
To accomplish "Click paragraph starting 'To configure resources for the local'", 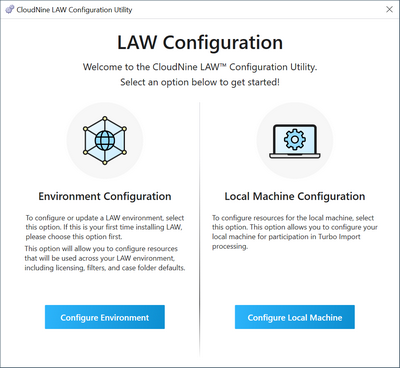I will (x=295, y=232).
